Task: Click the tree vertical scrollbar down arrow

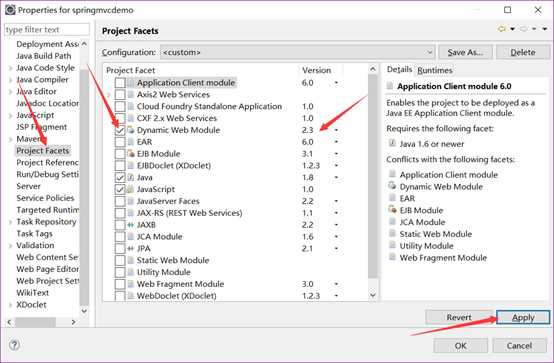Action: [x=84, y=311]
